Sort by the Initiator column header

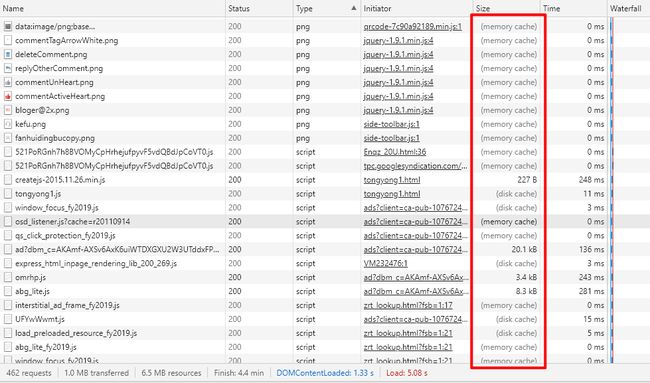pyautogui.click(x=417, y=8)
